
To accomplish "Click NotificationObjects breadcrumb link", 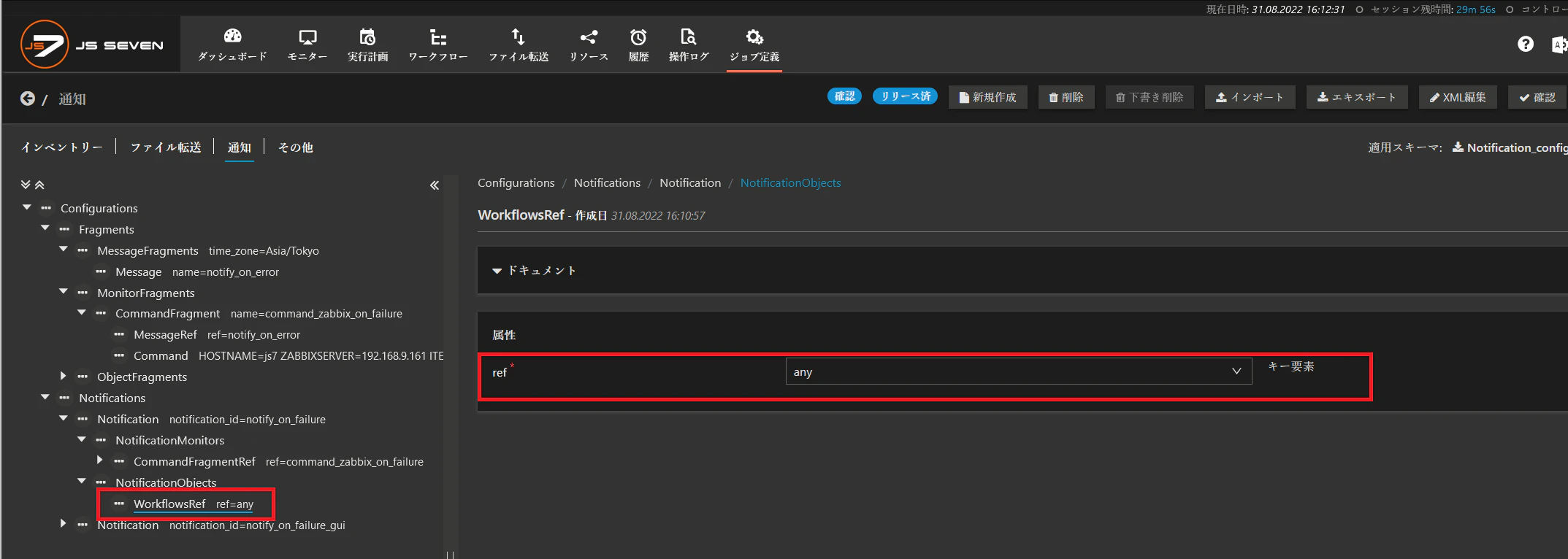I will tap(790, 182).
